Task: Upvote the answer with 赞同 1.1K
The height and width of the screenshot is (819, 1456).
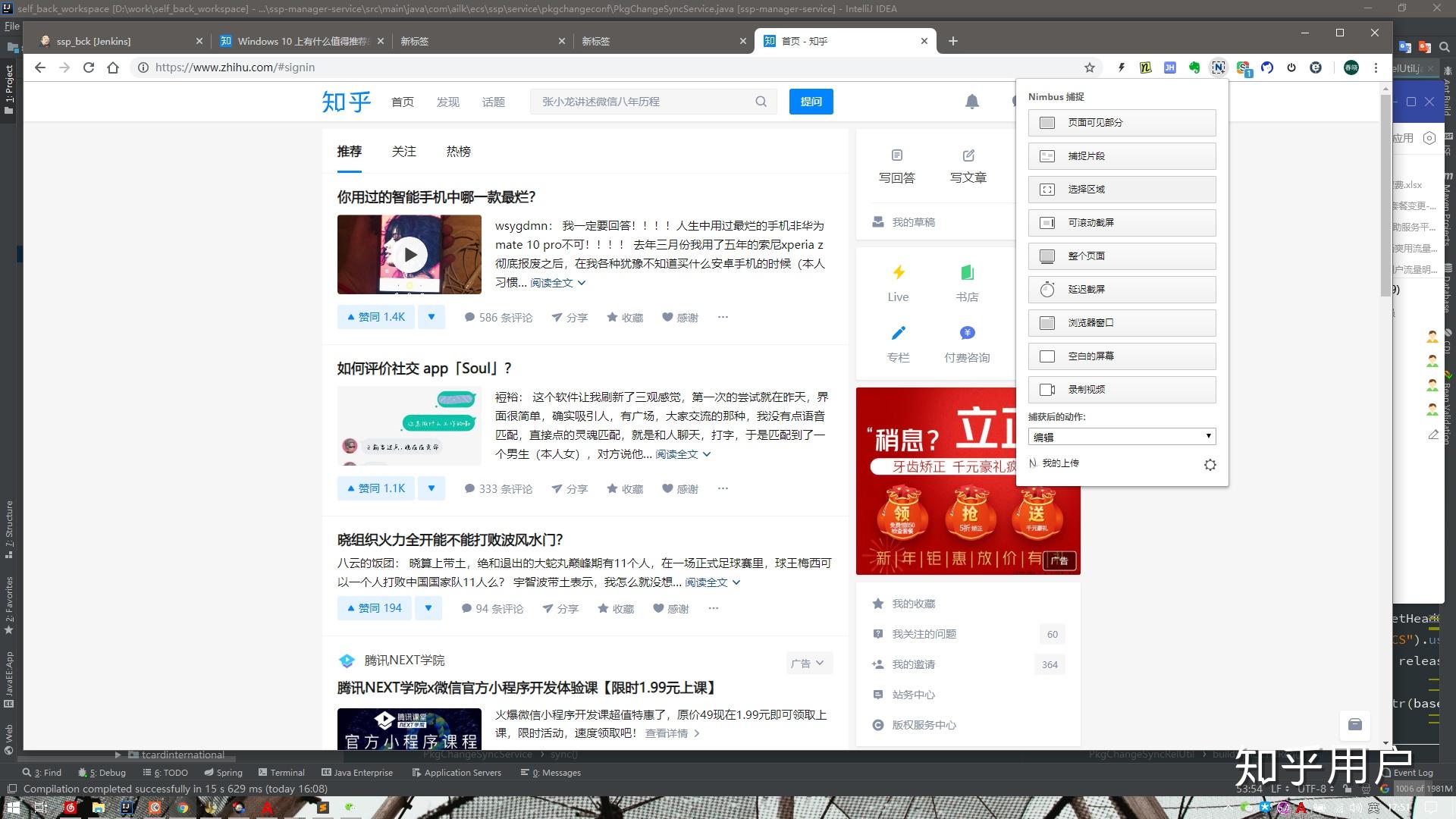Action: coord(376,488)
